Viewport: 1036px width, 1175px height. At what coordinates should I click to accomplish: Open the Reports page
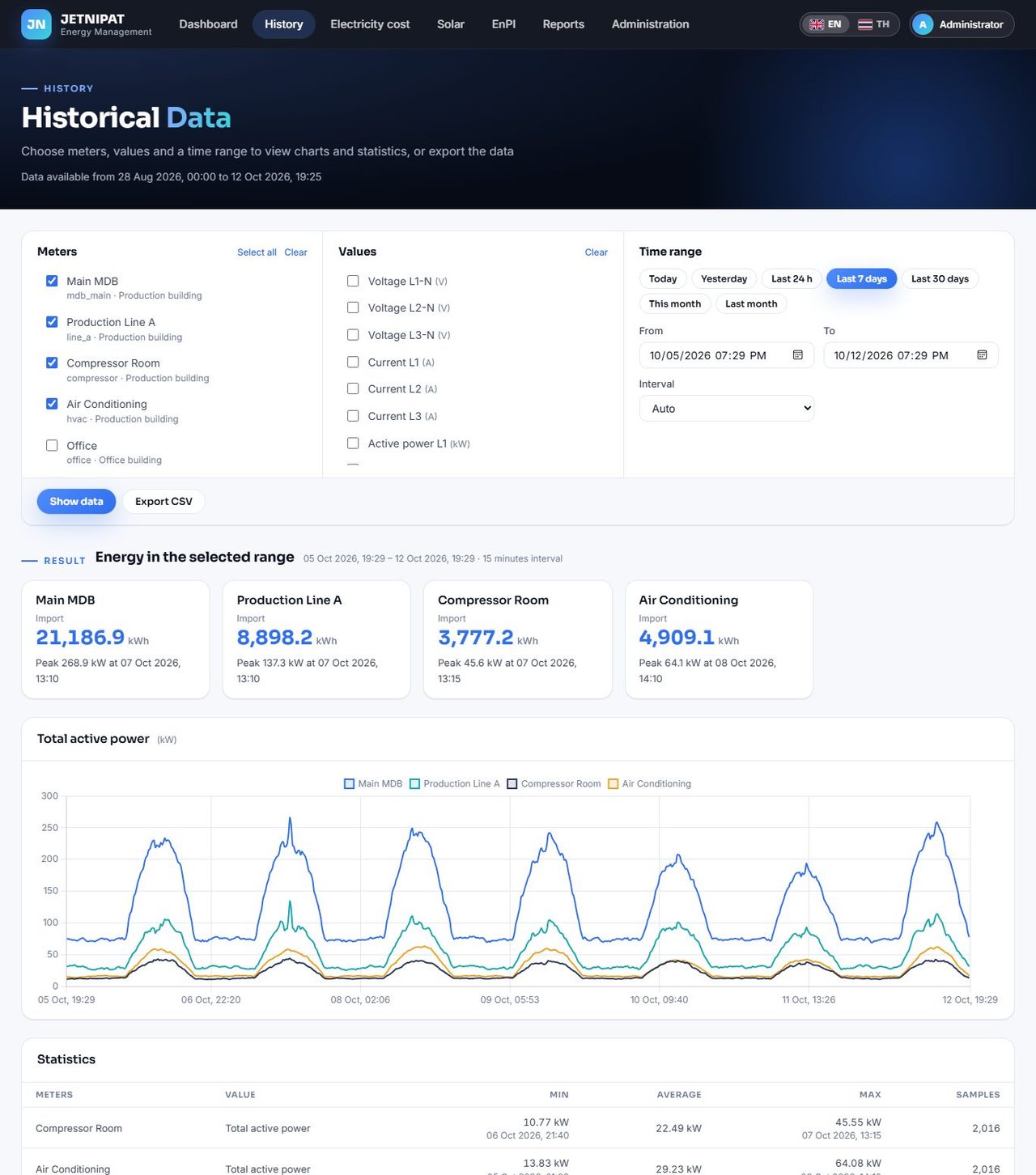[x=563, y=24]
